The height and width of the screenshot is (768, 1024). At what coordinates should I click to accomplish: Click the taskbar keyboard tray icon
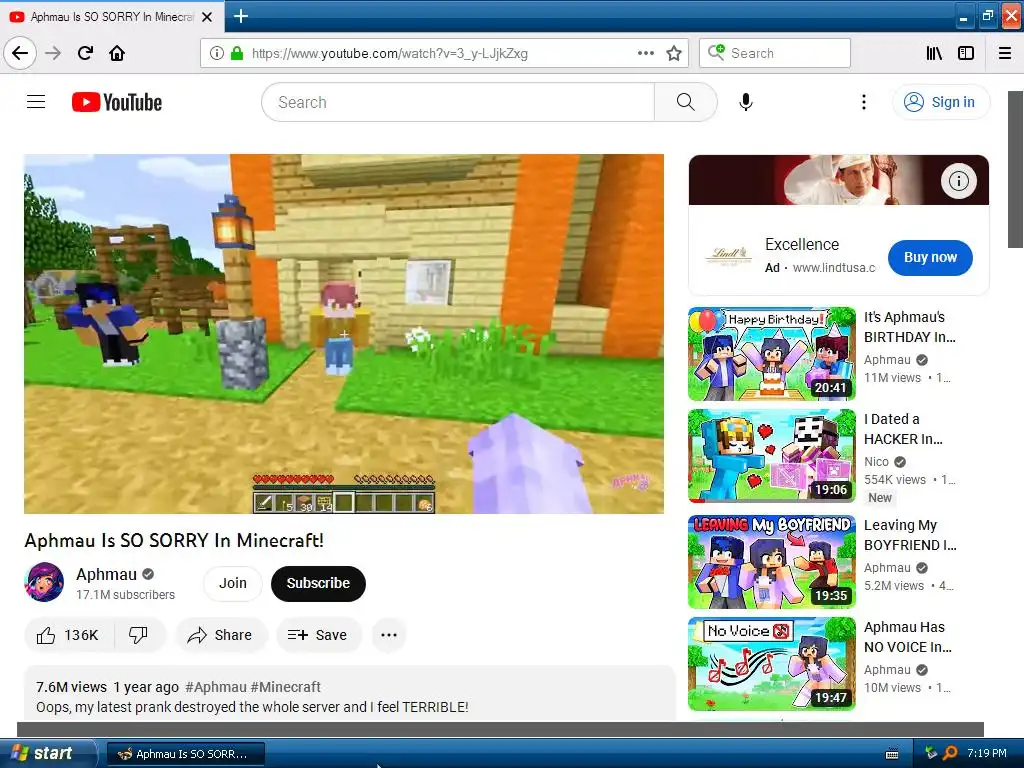[892, 754]
